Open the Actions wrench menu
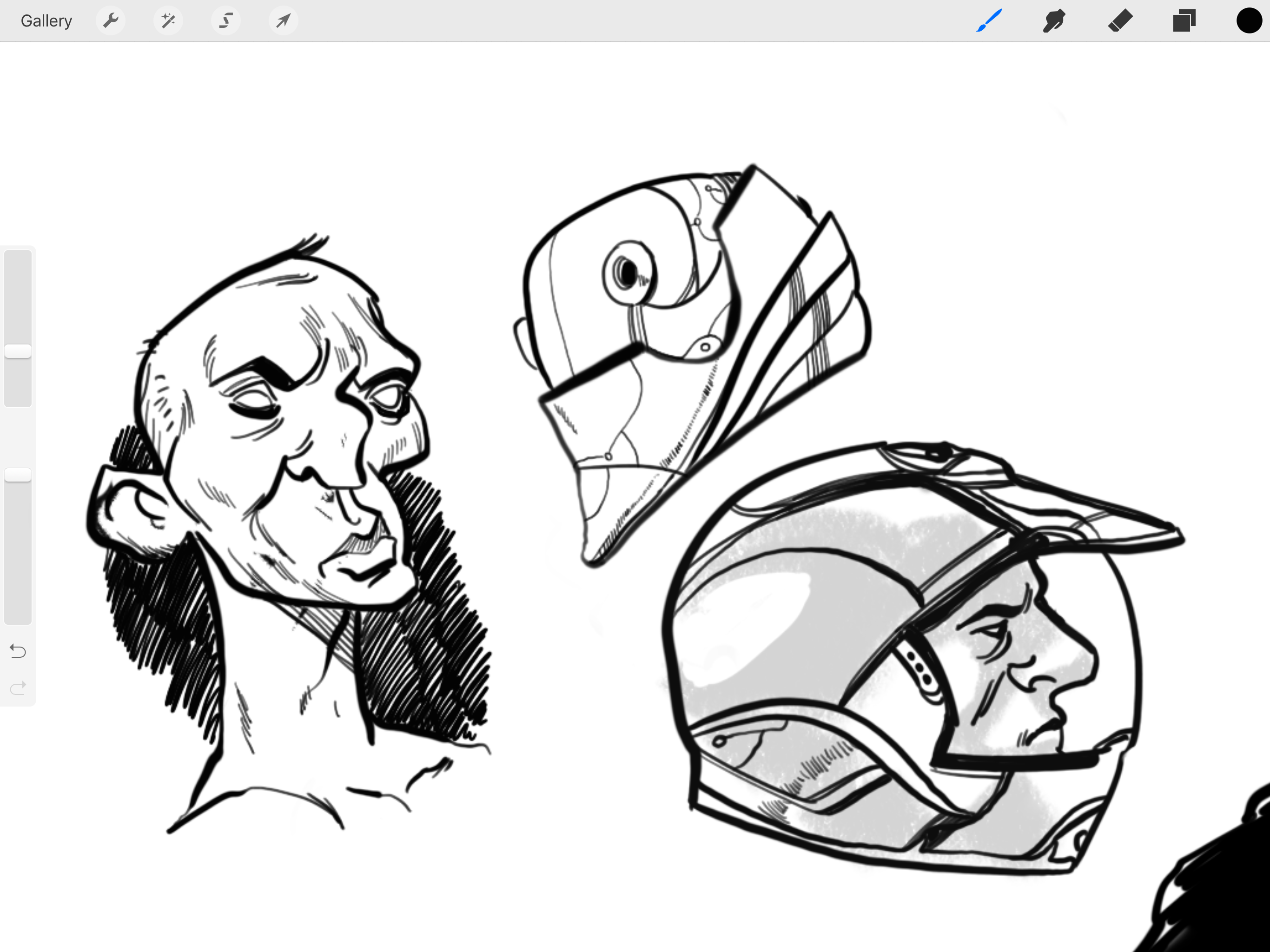Screen dimensions: 1270x952 [111, 20]
